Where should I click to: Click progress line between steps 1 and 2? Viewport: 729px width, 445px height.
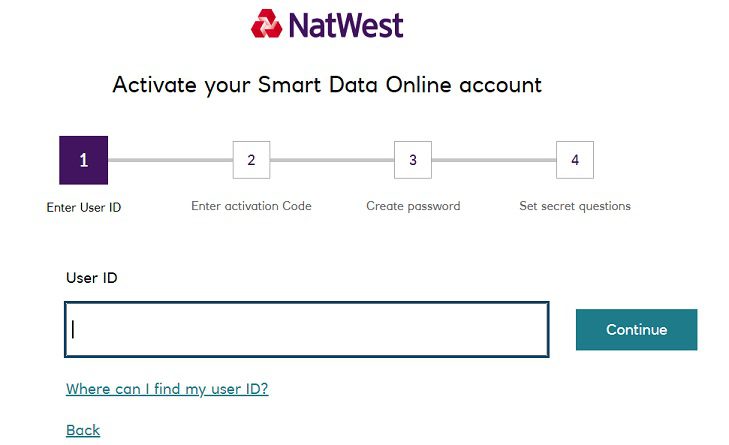(169, 160)
